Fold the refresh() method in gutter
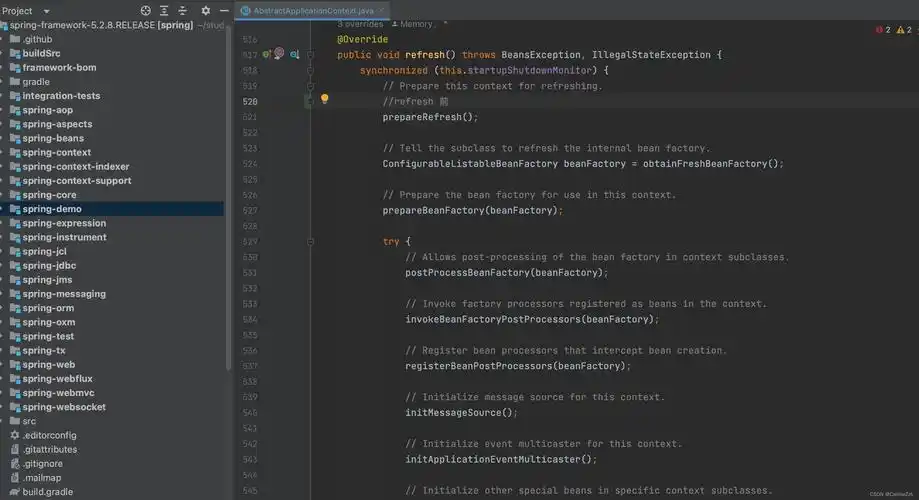 pyautogui.click(x=311, y=54)
